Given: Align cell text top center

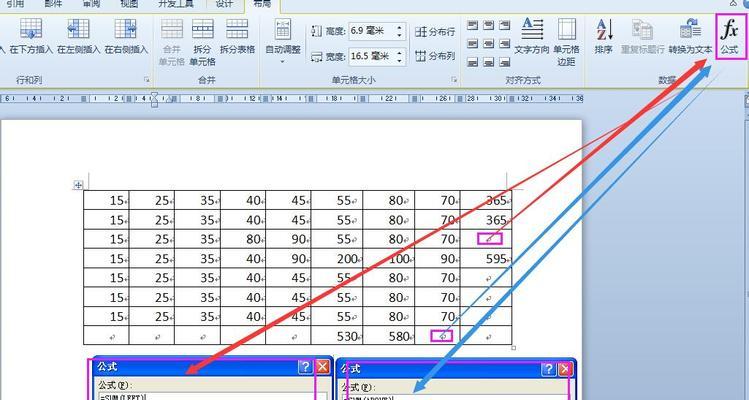Looking at the screenshot, I should point(488,25).
